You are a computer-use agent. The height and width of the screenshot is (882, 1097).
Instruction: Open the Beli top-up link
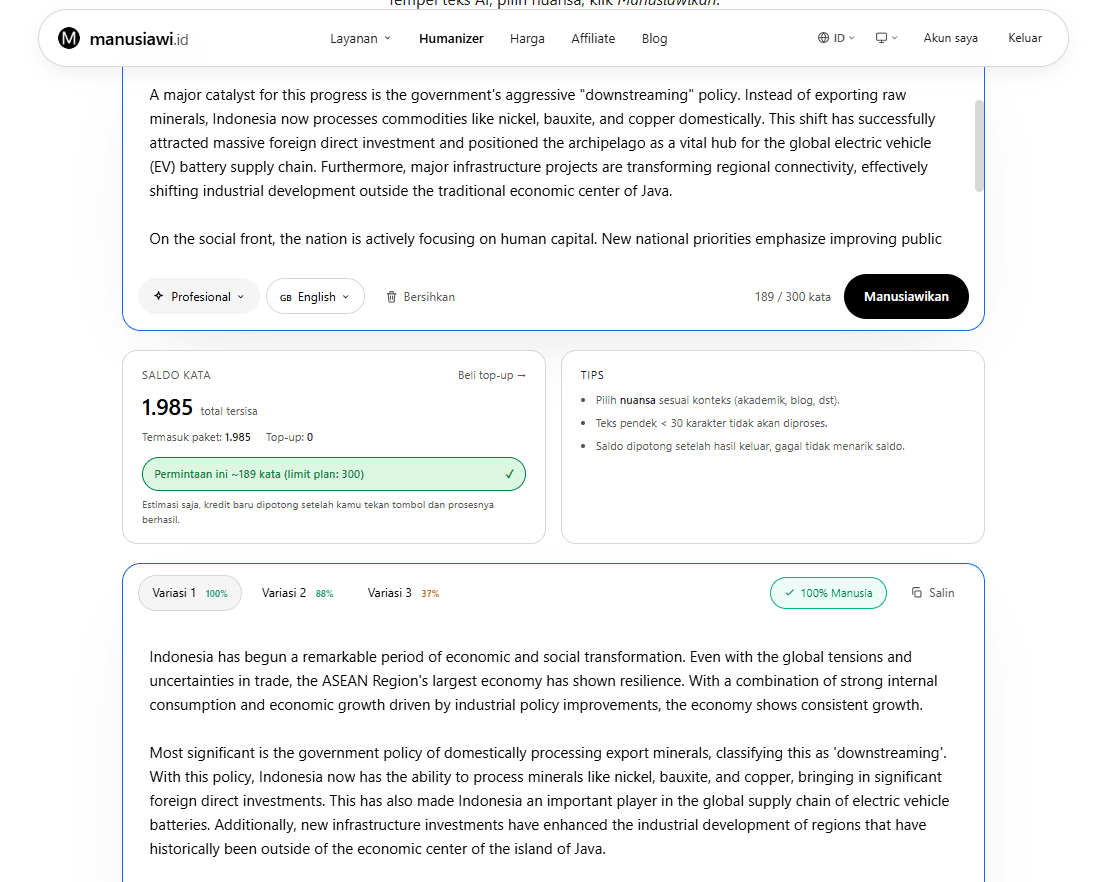[492, 375]
